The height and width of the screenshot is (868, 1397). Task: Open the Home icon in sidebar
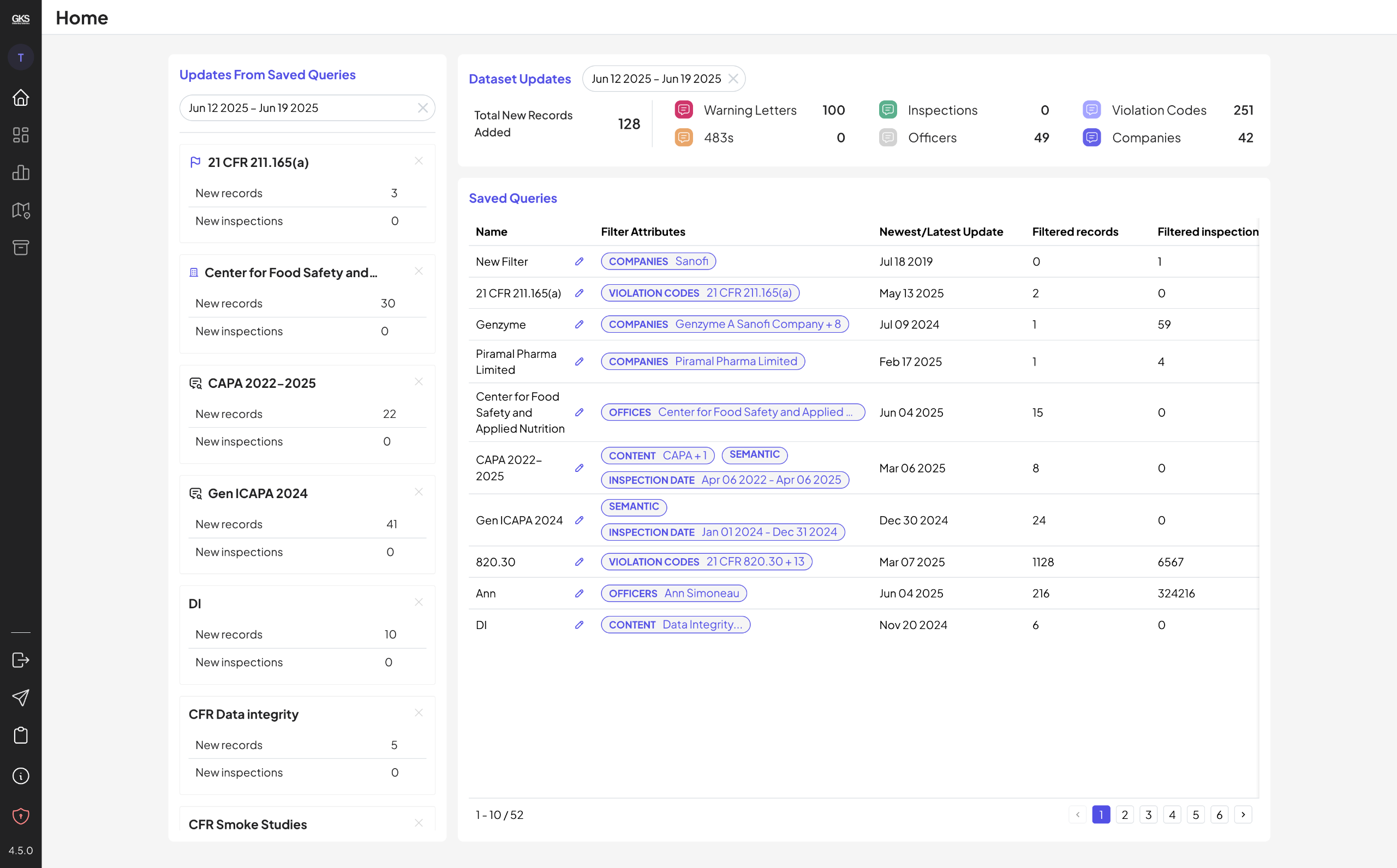pos(21,98)
